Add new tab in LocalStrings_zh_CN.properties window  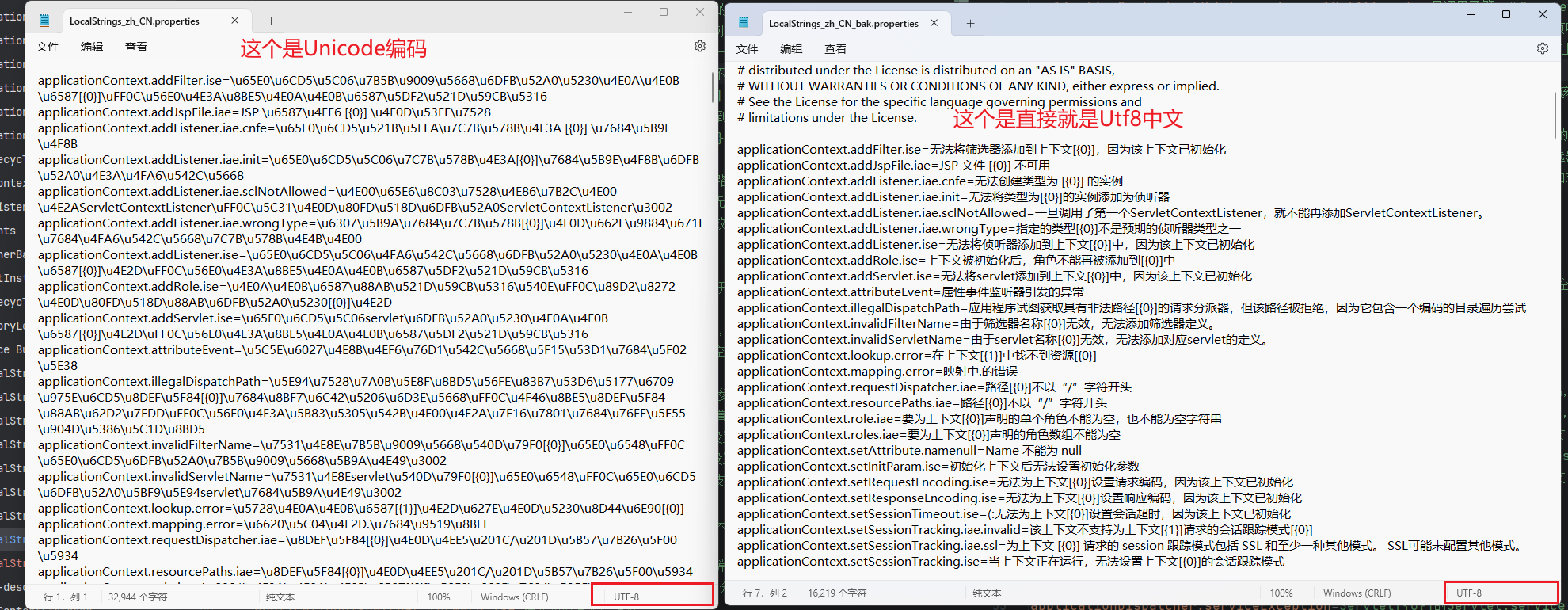pyautogui.click(x=271, y=21)
